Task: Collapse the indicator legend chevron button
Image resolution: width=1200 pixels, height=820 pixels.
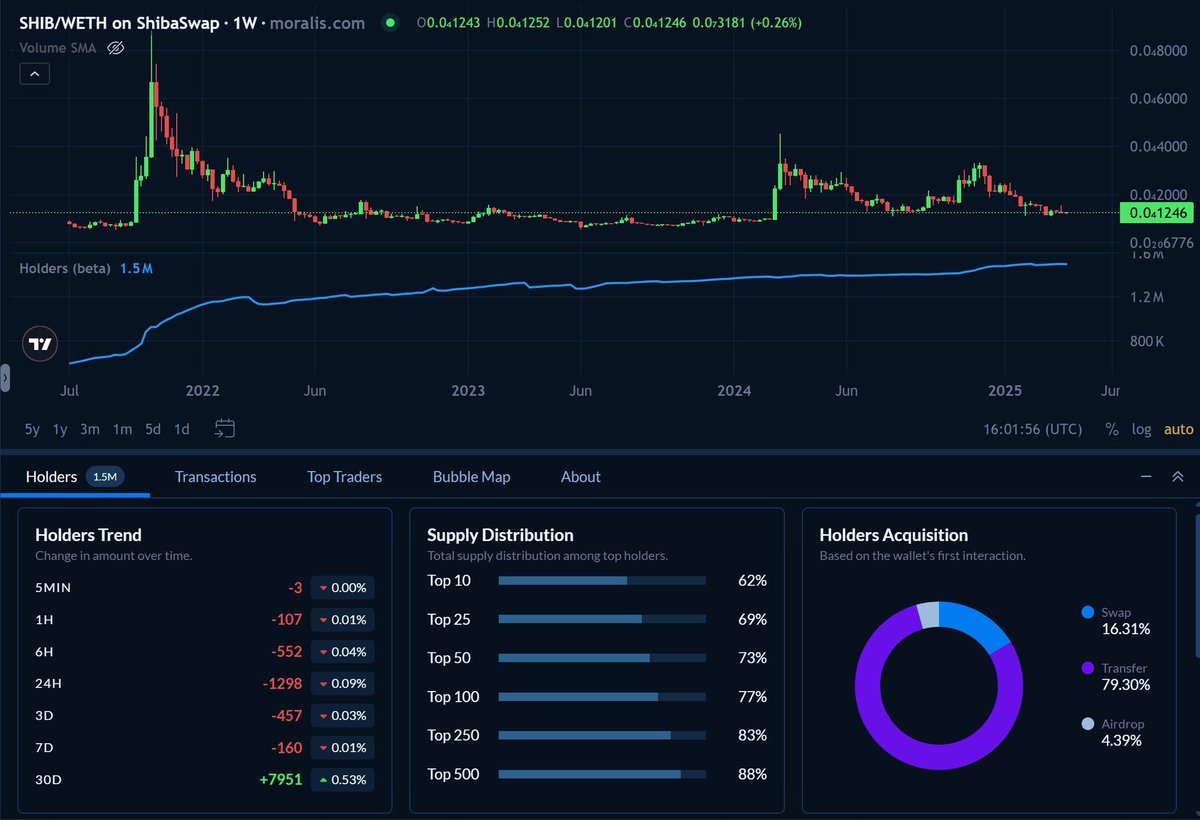Action: 34,73
